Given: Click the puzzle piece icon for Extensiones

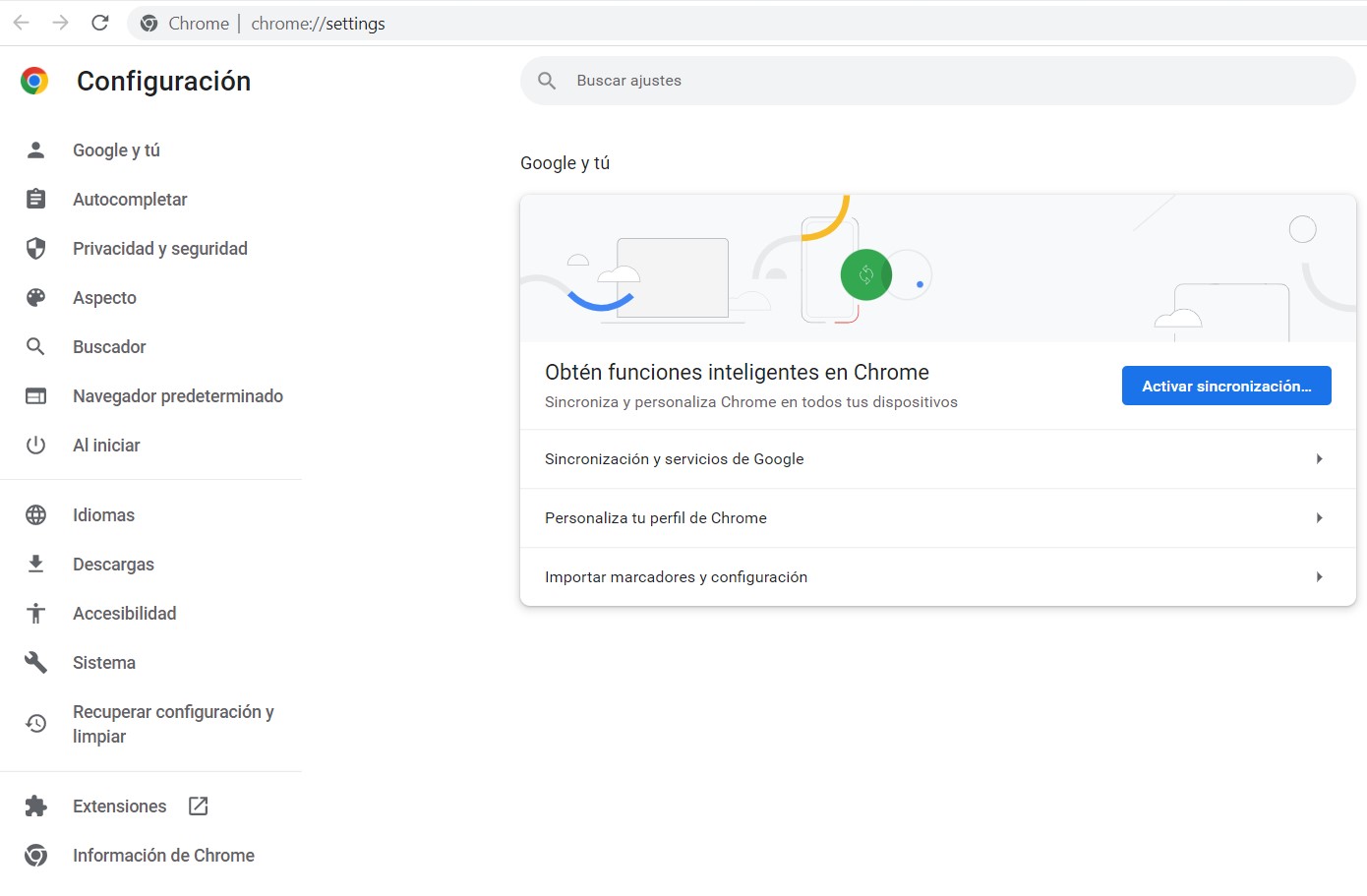Looking at the screenshot, I should [36, 806].
